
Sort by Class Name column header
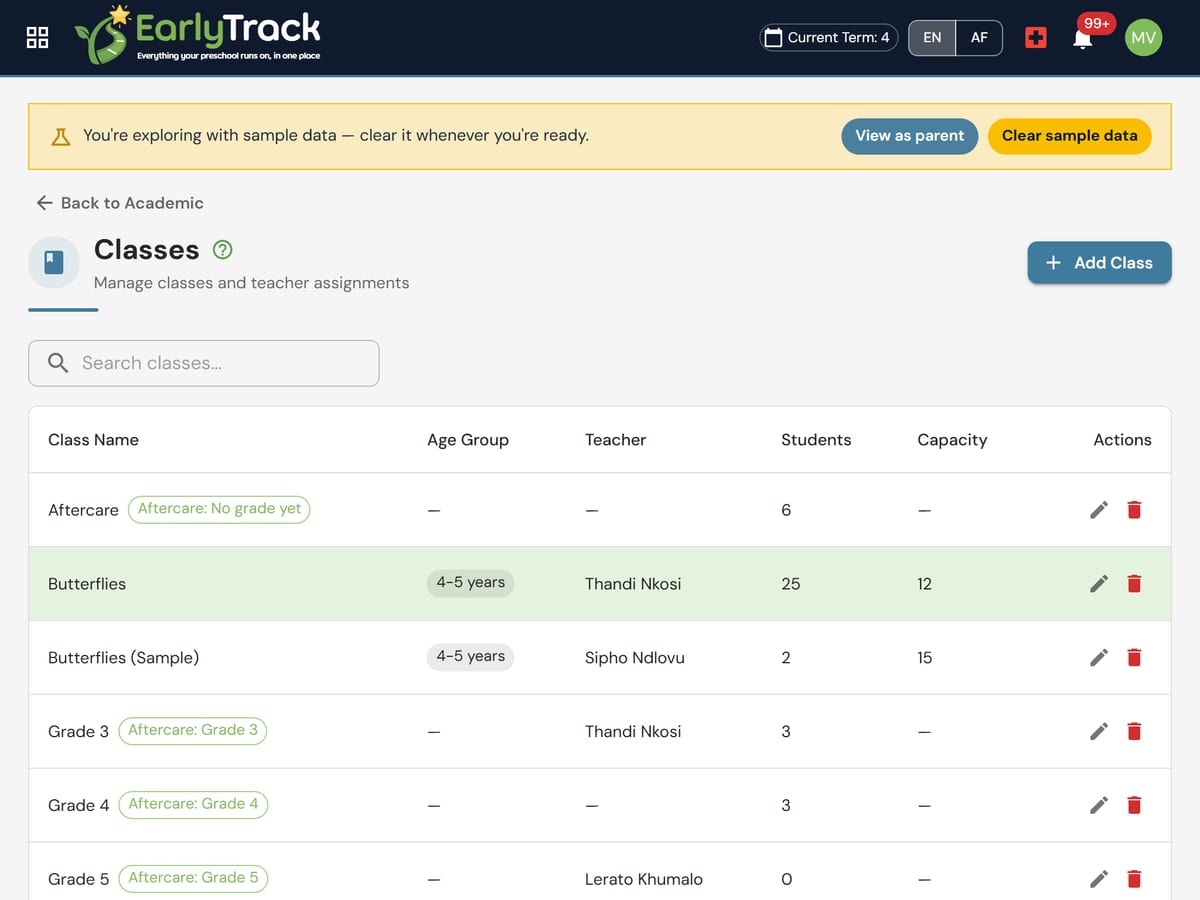pos(93,440)
